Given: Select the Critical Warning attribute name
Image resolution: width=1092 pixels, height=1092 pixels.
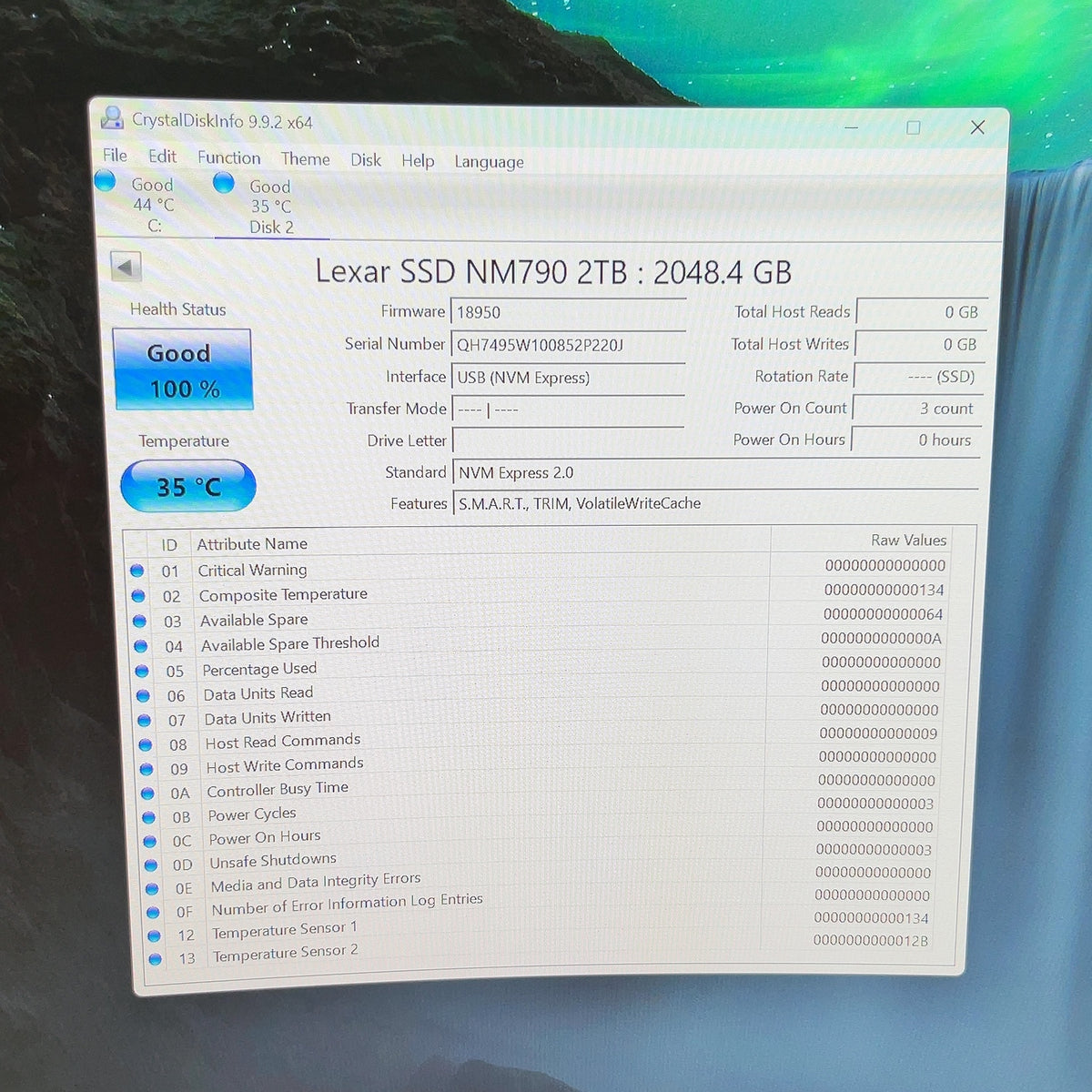Looking at the screenshot, I should pos(252,570).
